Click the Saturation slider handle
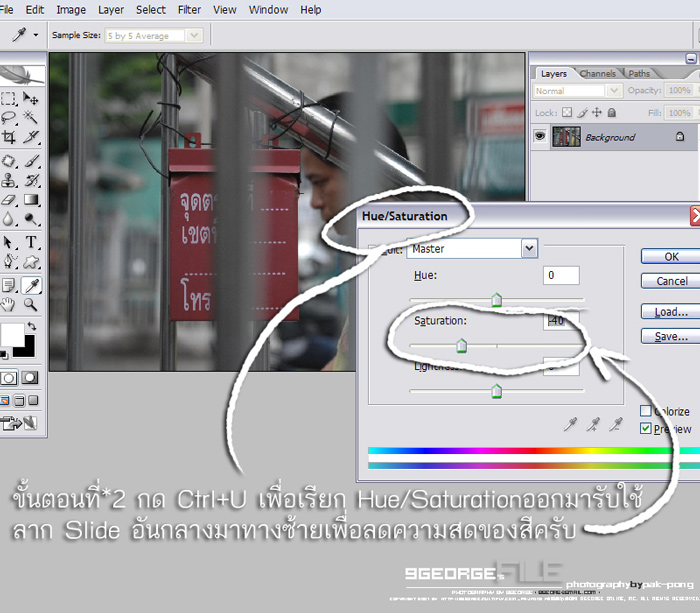This screenshot has width=700, height=613. click(462, 346)
